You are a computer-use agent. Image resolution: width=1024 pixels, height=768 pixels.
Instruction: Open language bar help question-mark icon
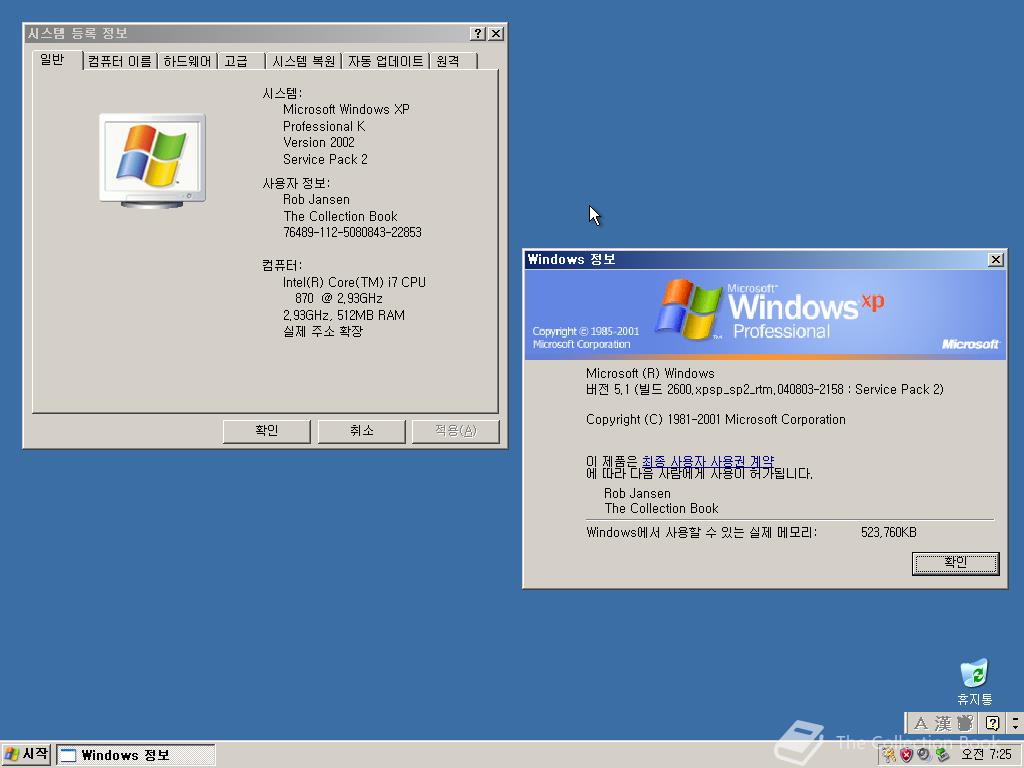(993, 723)
